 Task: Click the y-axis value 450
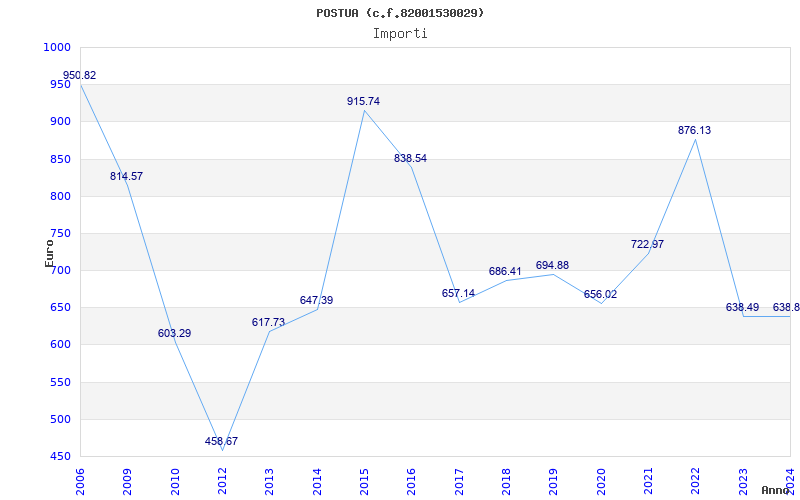tap(60, 457)
